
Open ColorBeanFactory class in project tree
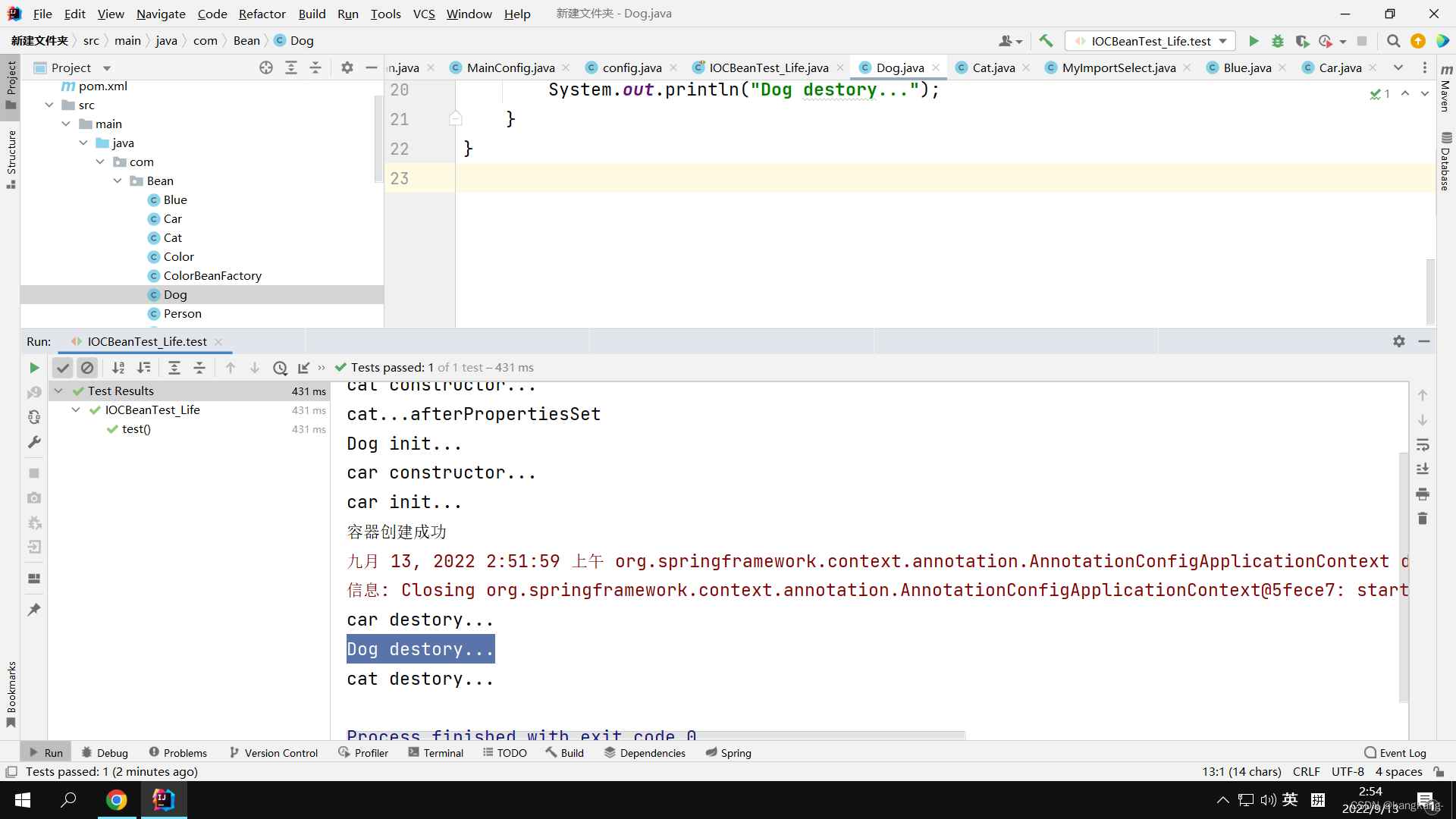click(212, 275)
